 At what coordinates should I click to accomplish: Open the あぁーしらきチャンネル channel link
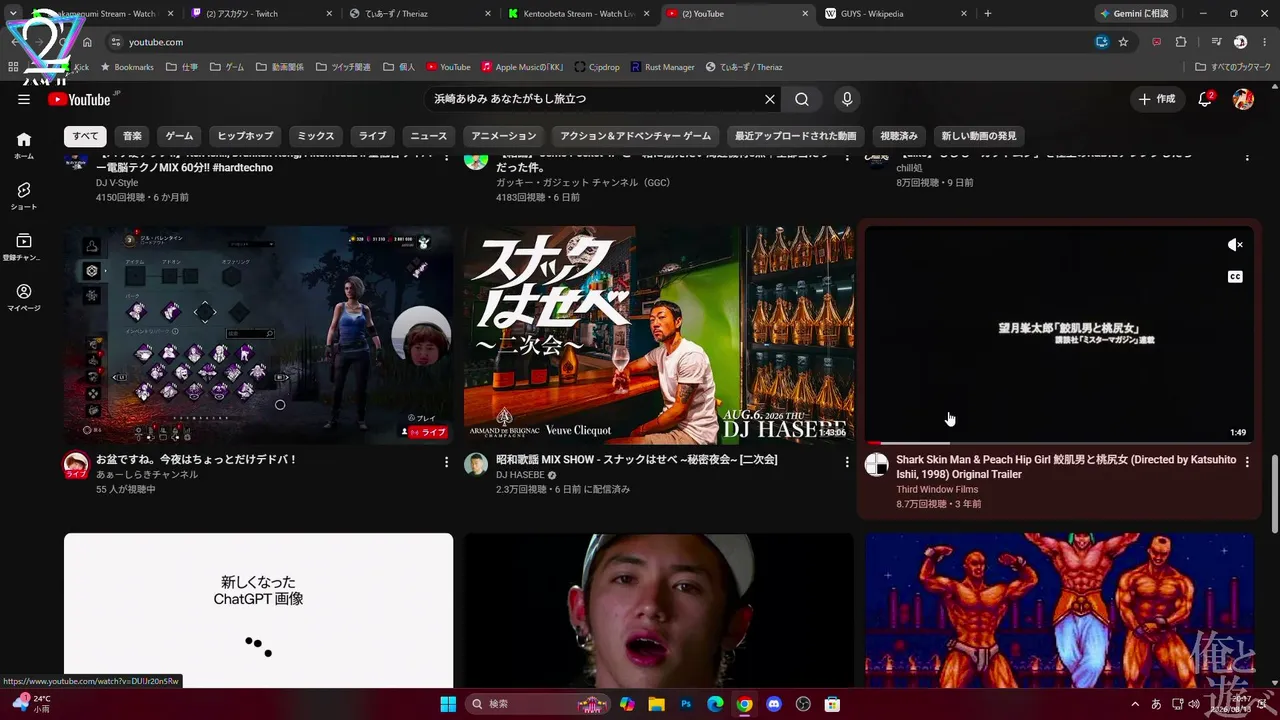tap(147, 475)
